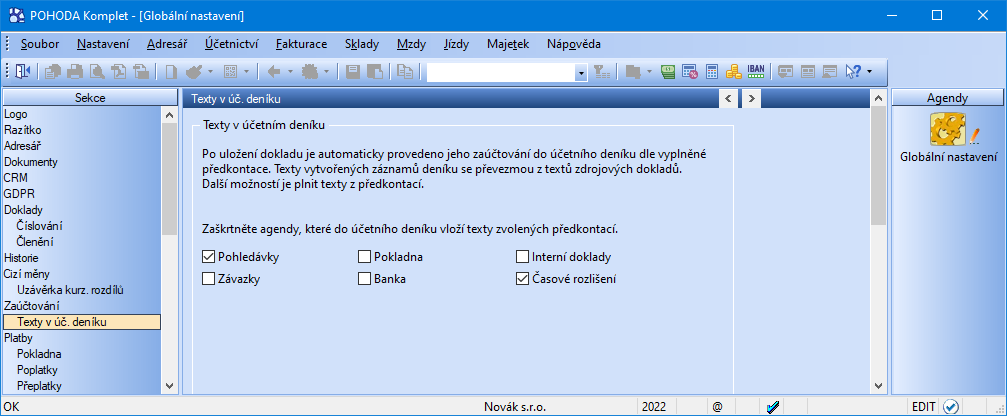1007x416 pixels.
Task: Go to previous section with left chevron
Action: (728, 99)
